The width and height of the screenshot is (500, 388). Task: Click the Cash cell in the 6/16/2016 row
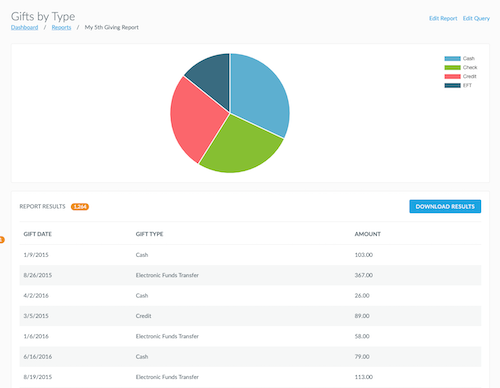[x=142, y=356]
